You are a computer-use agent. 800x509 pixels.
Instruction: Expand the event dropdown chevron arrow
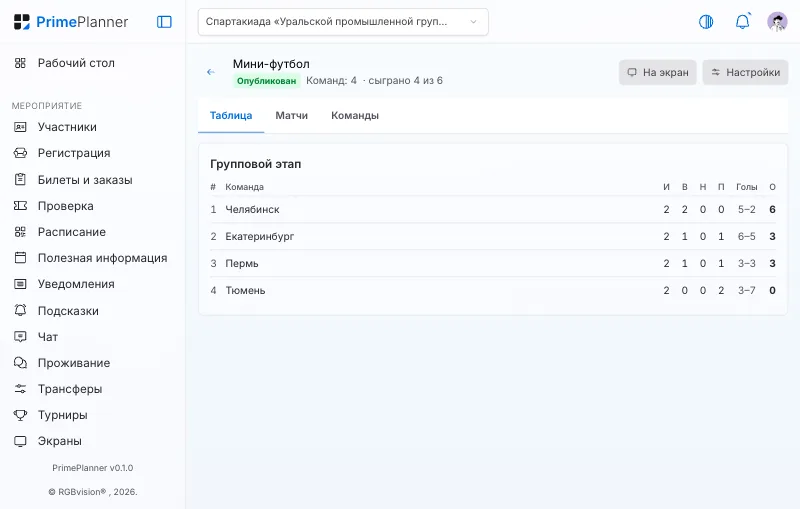click(x=473, y=22)
